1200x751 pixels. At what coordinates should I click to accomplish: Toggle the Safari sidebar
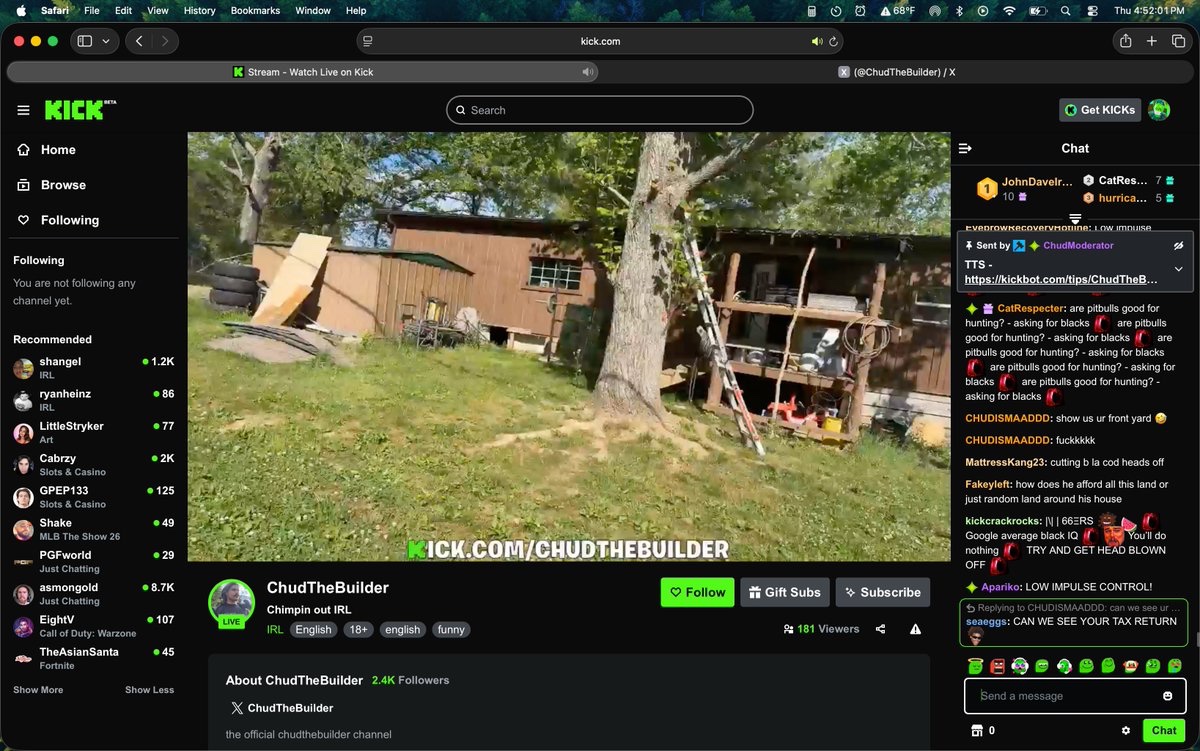tap(85, 41)
